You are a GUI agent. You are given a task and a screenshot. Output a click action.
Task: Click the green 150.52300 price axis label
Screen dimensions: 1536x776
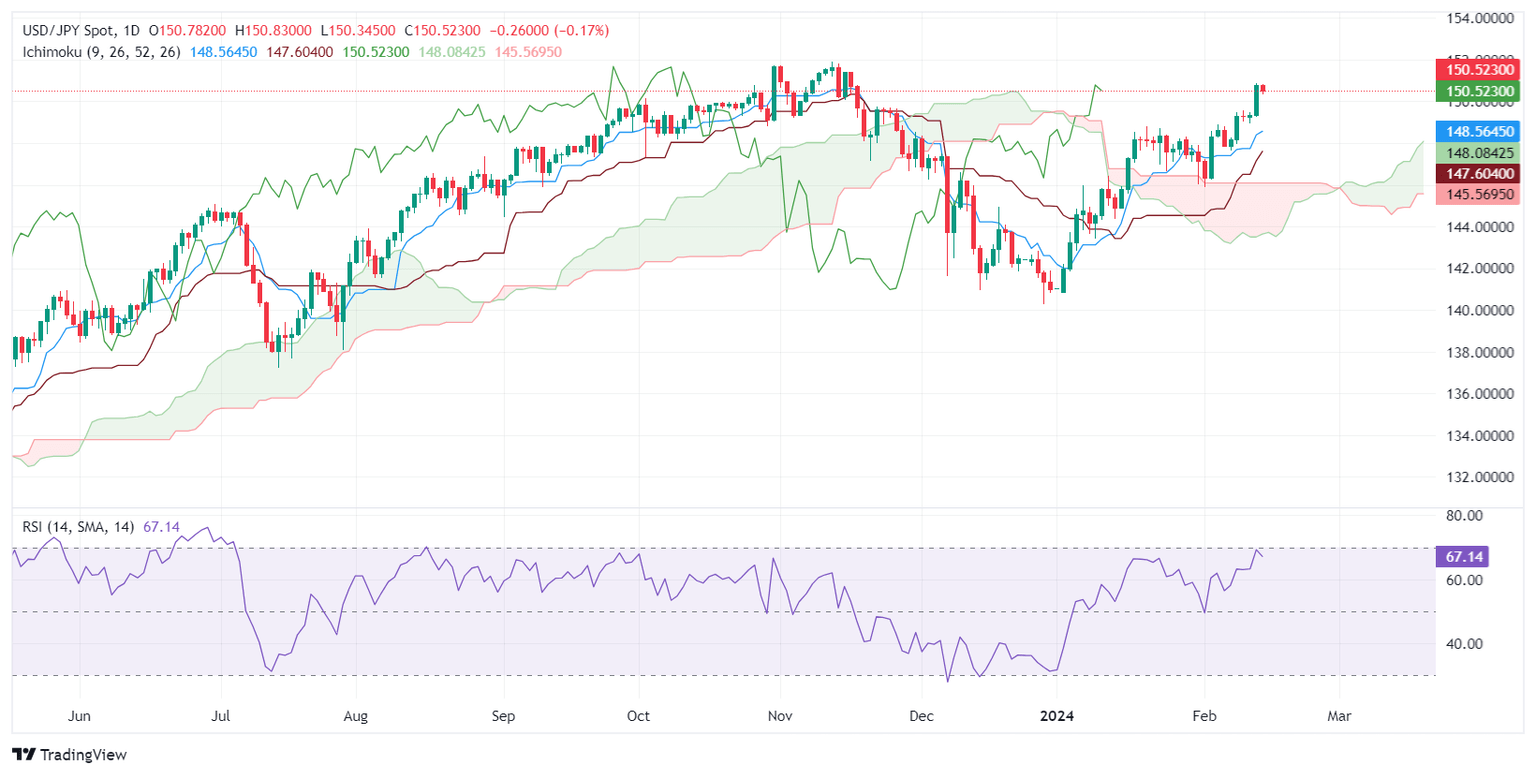(x=1479, y=91)
